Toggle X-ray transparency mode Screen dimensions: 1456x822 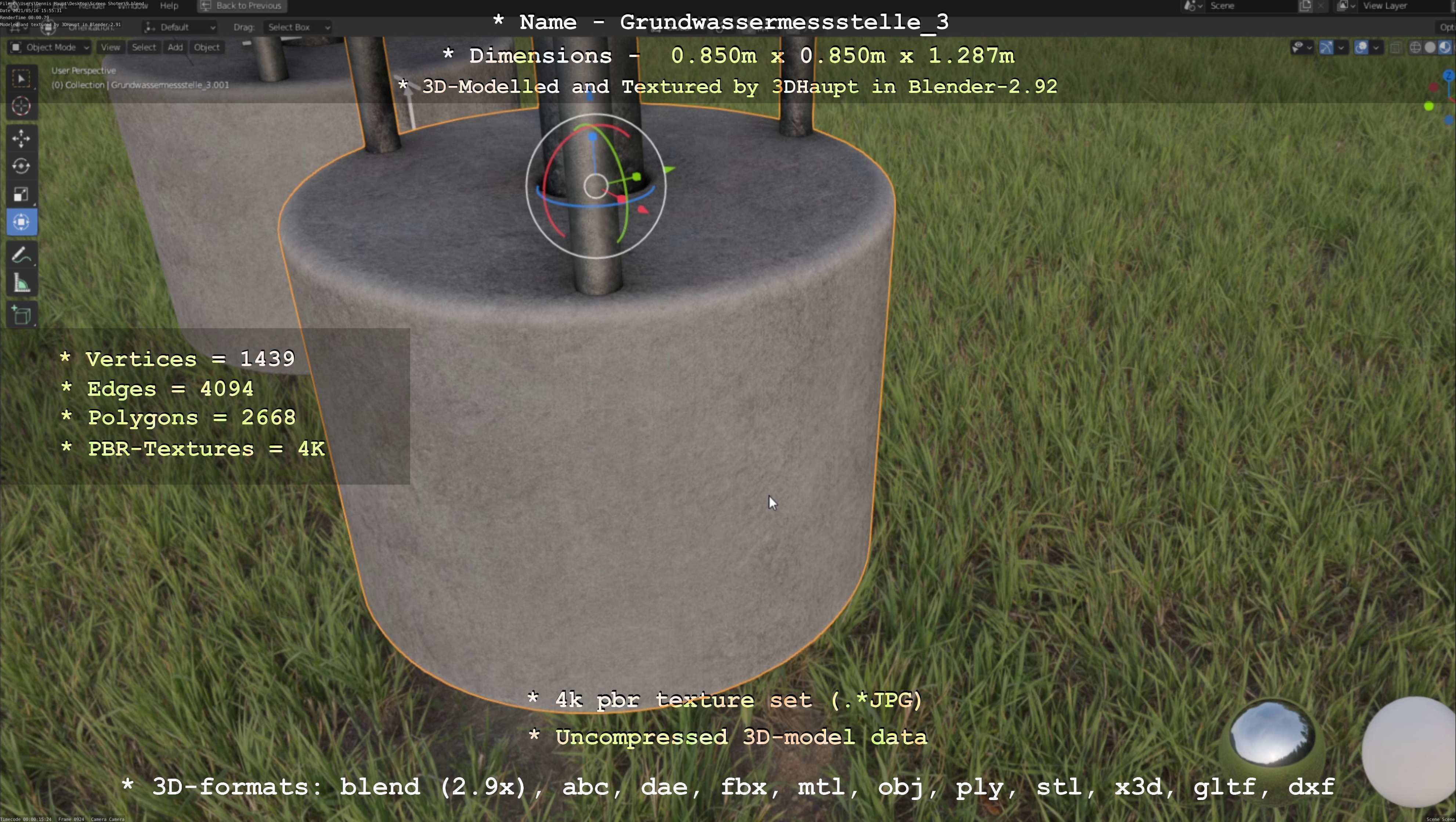pyautogui.click(x=1395, y=47)
